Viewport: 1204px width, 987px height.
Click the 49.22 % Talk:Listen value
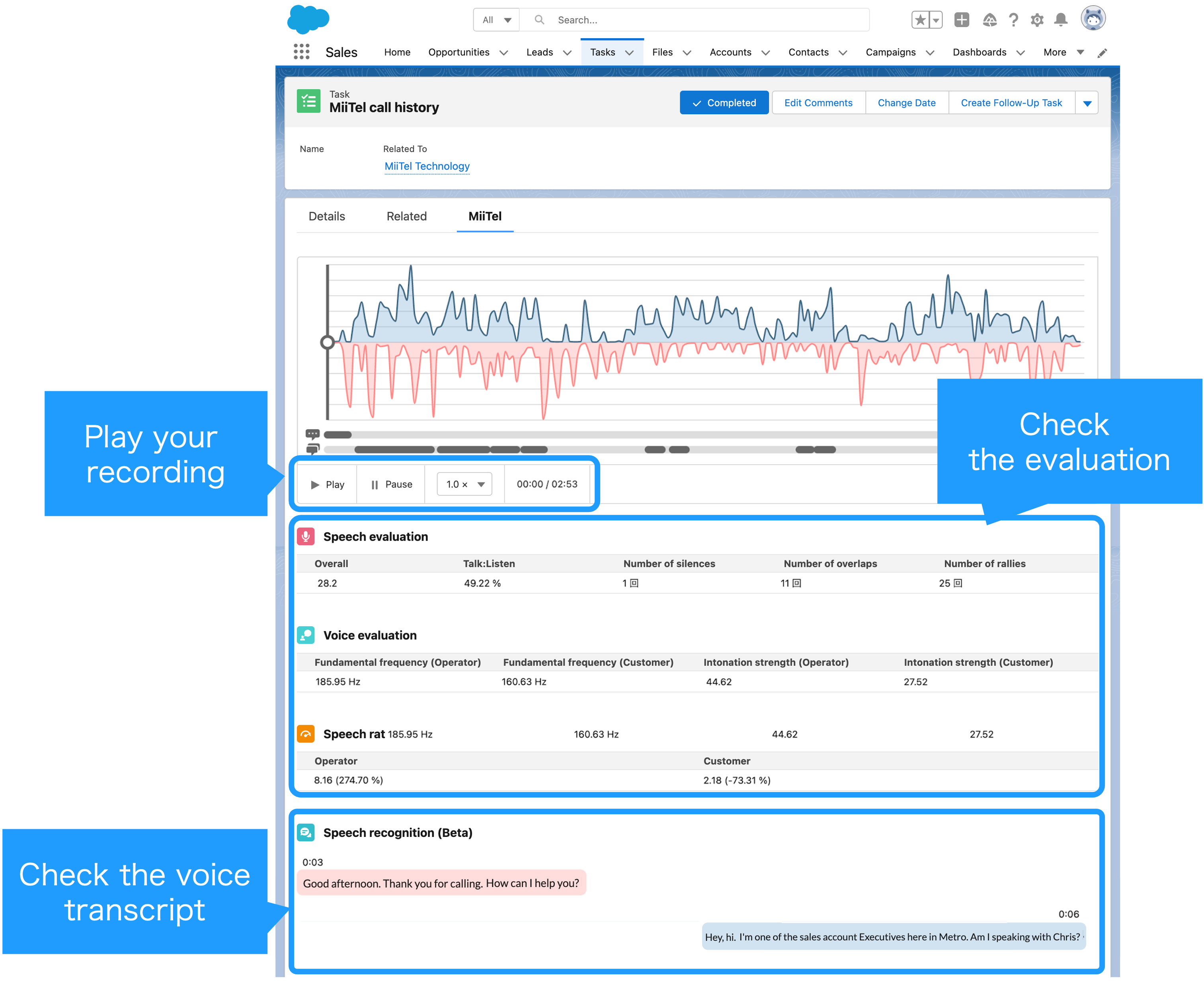482,583
